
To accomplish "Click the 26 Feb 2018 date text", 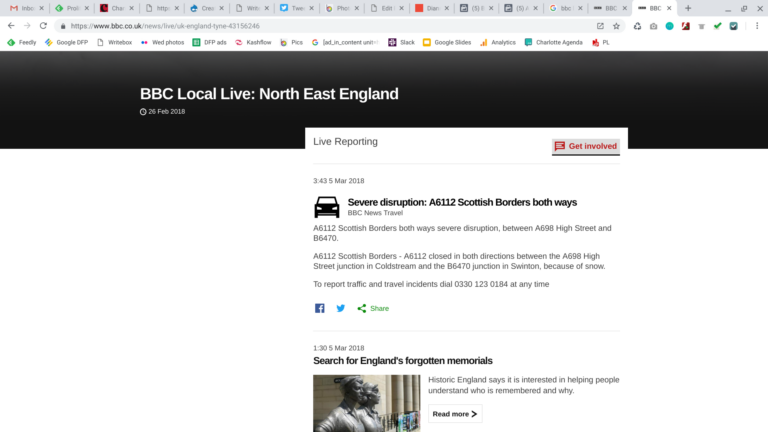I will coord(167,112).
